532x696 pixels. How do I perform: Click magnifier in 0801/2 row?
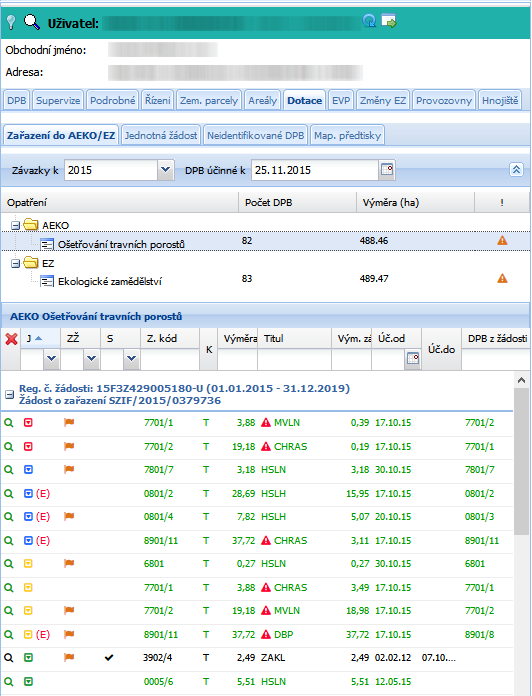pos(8,494)
